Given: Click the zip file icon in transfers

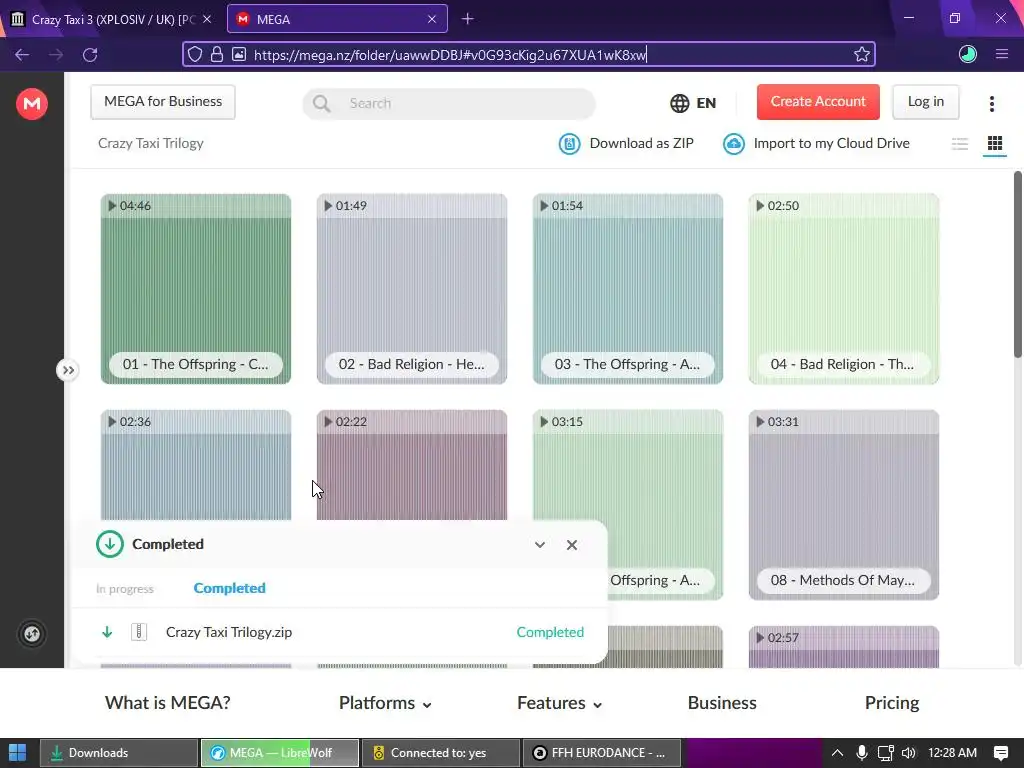Looking at the screenshot, I should tap(138, 632).
